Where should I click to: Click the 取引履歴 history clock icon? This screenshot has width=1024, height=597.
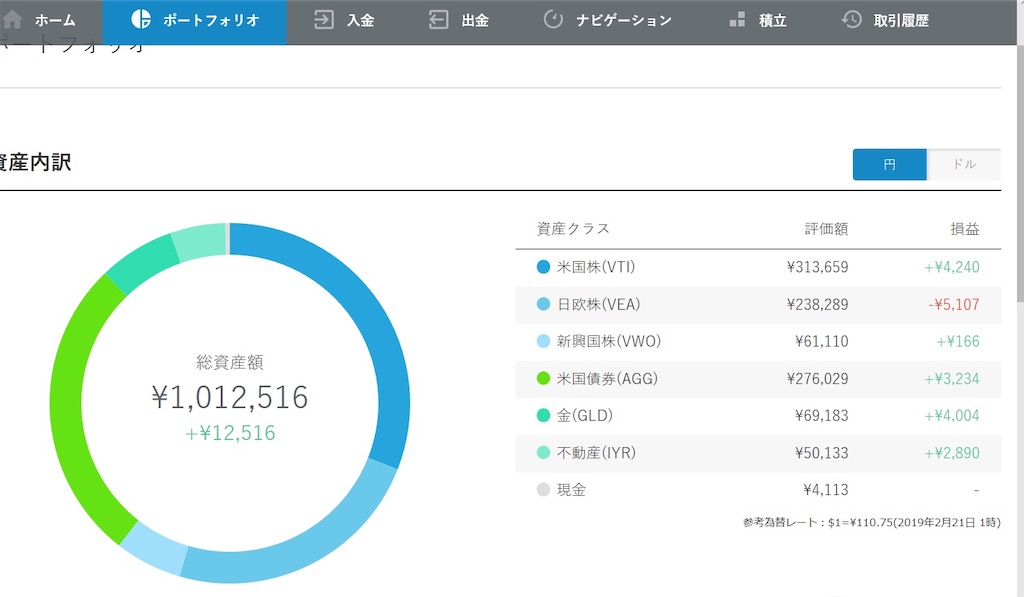[x=851, y=18]
